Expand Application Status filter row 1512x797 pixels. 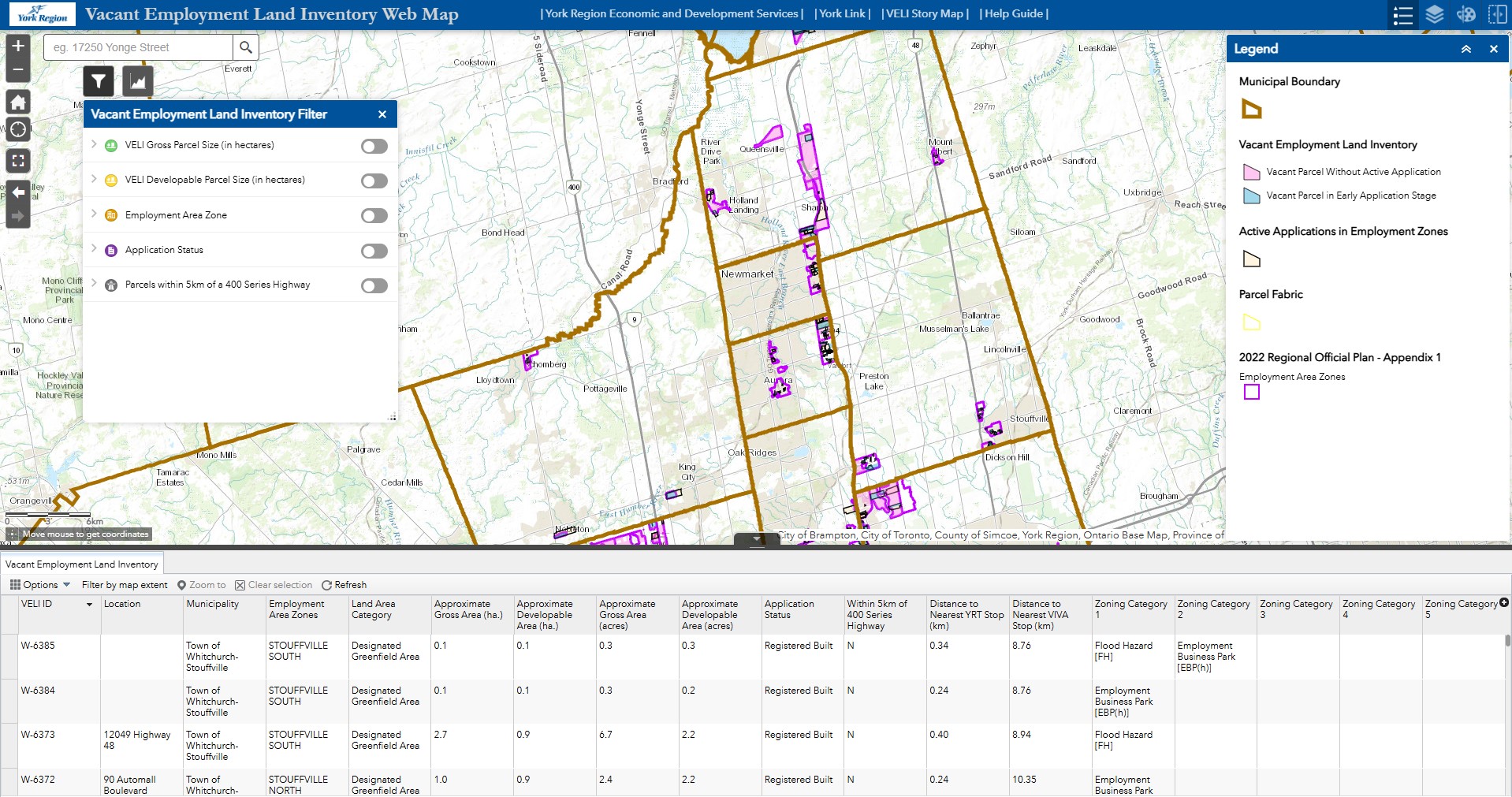coord(94,249)
